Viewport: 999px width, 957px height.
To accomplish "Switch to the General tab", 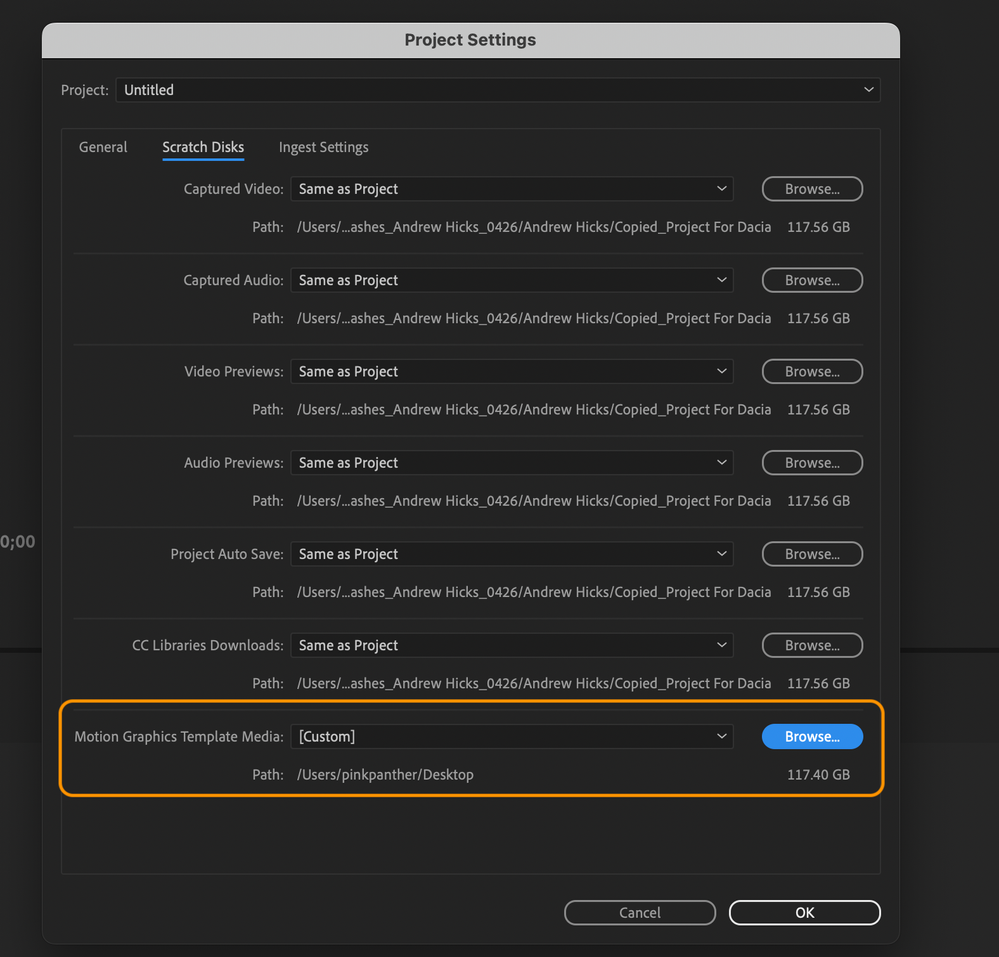I will click(x=103, y=147).
